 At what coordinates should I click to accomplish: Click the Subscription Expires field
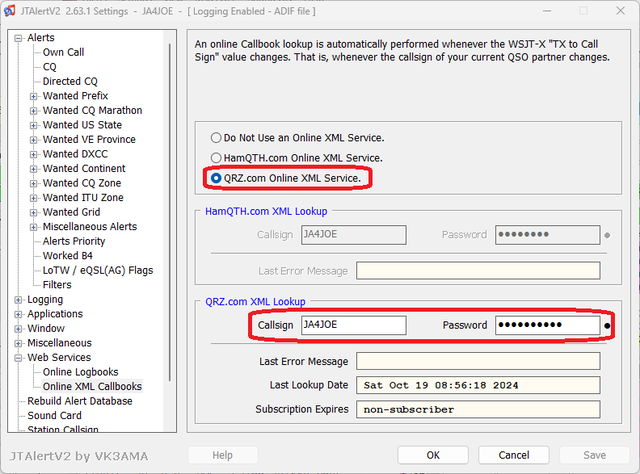[x=478, y=409]
